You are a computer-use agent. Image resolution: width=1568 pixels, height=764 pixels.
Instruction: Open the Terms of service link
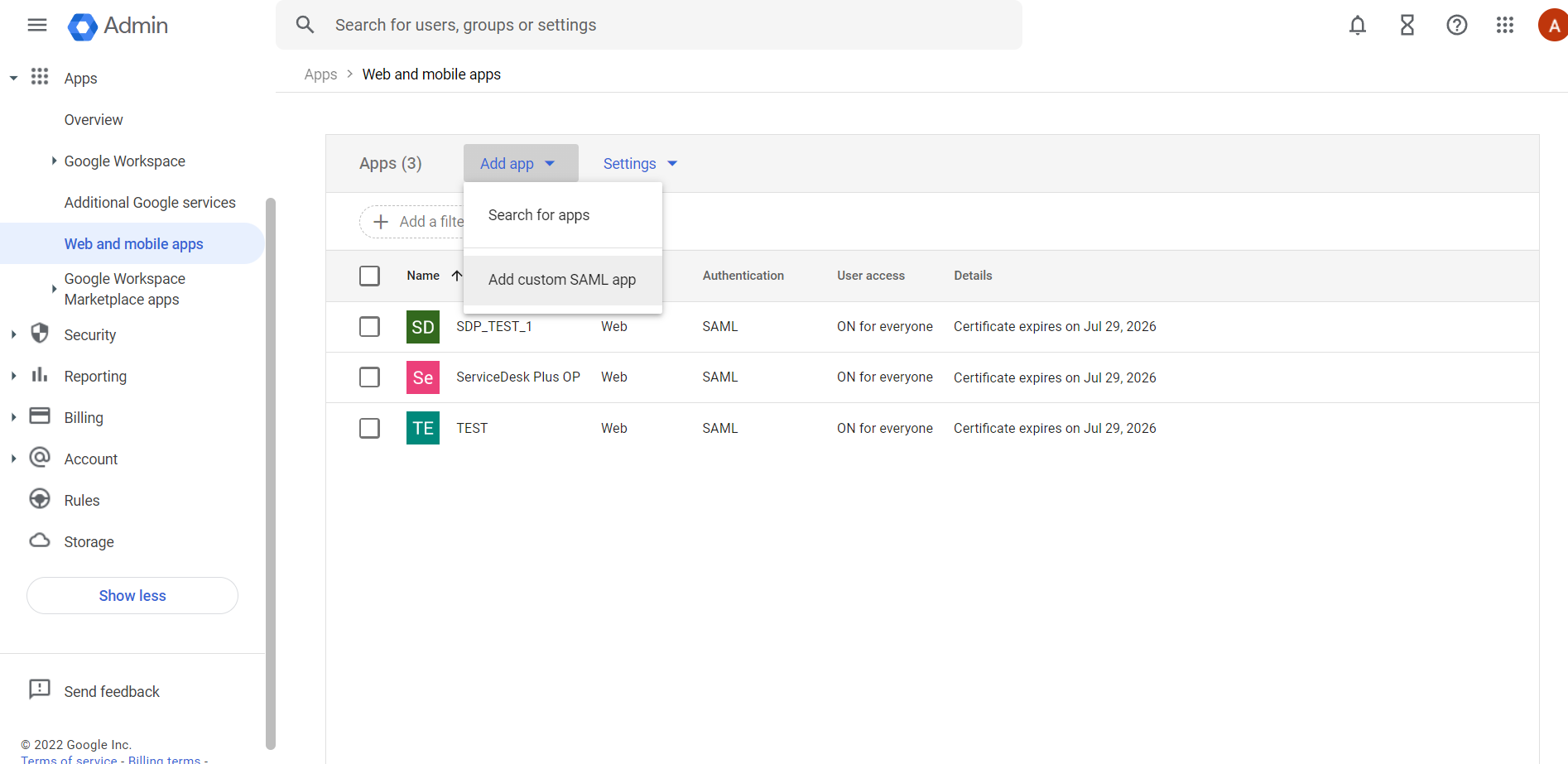69,759
